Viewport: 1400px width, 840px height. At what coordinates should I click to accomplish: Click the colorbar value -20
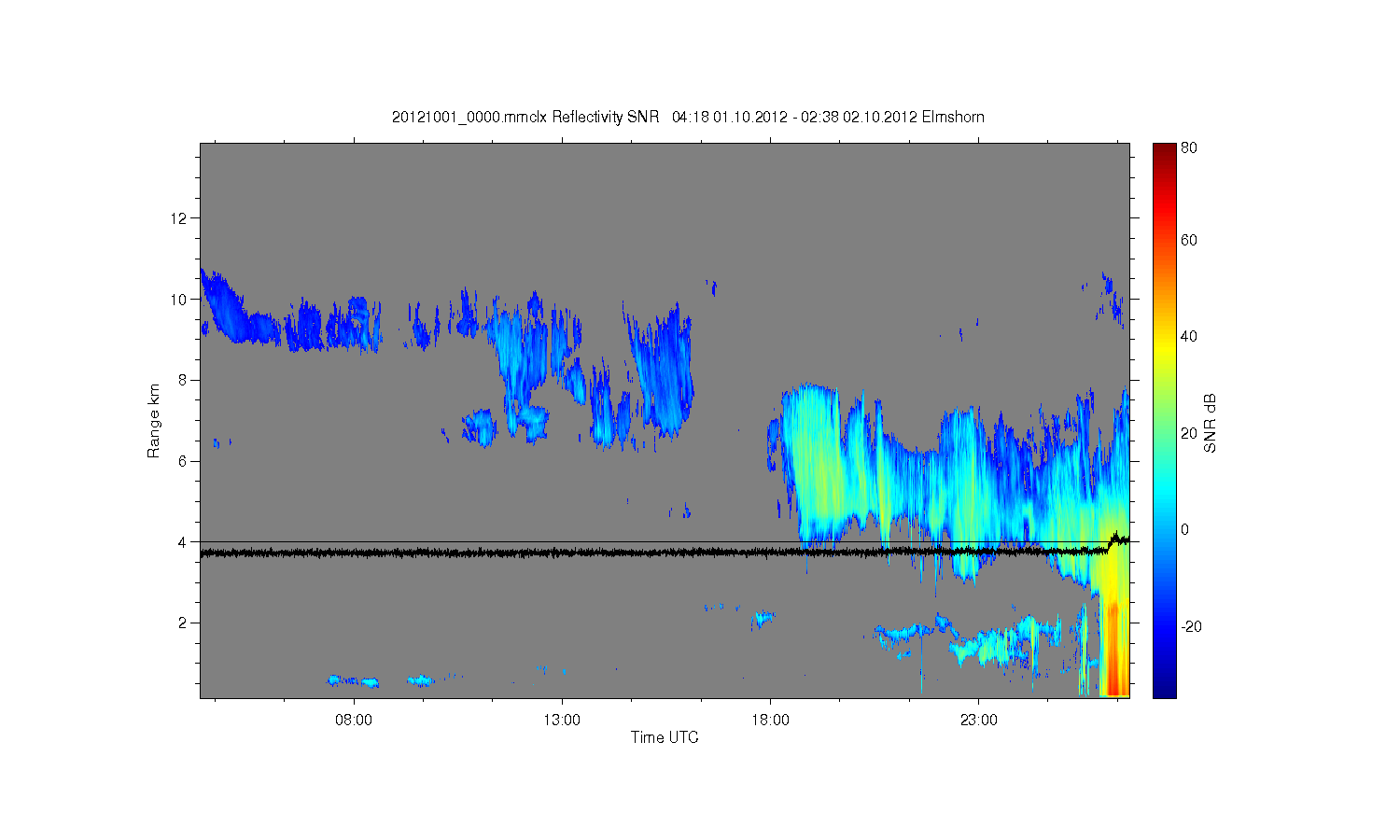tap(1191, 626)
